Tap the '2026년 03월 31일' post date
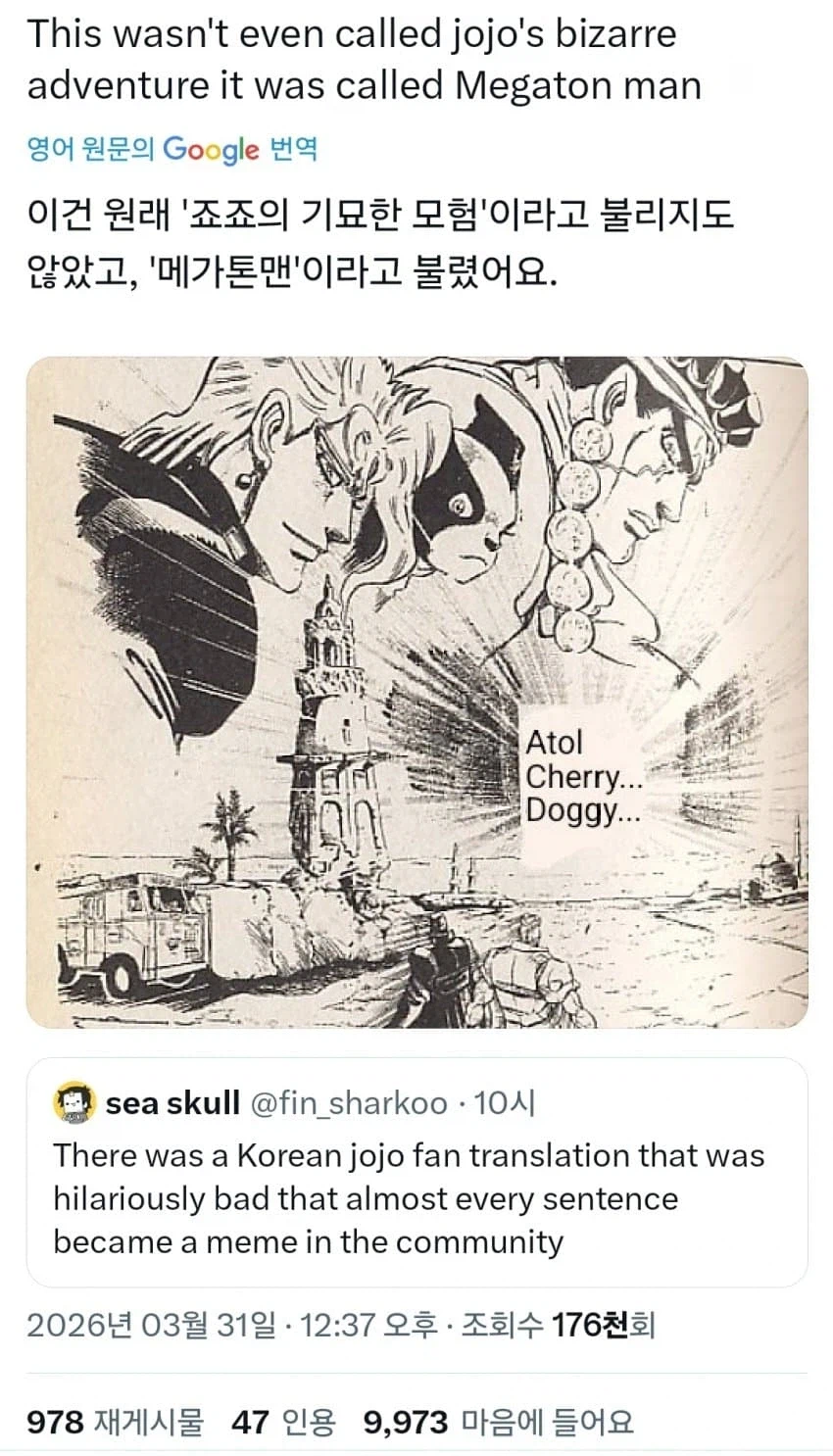 tap(151, 1326)
